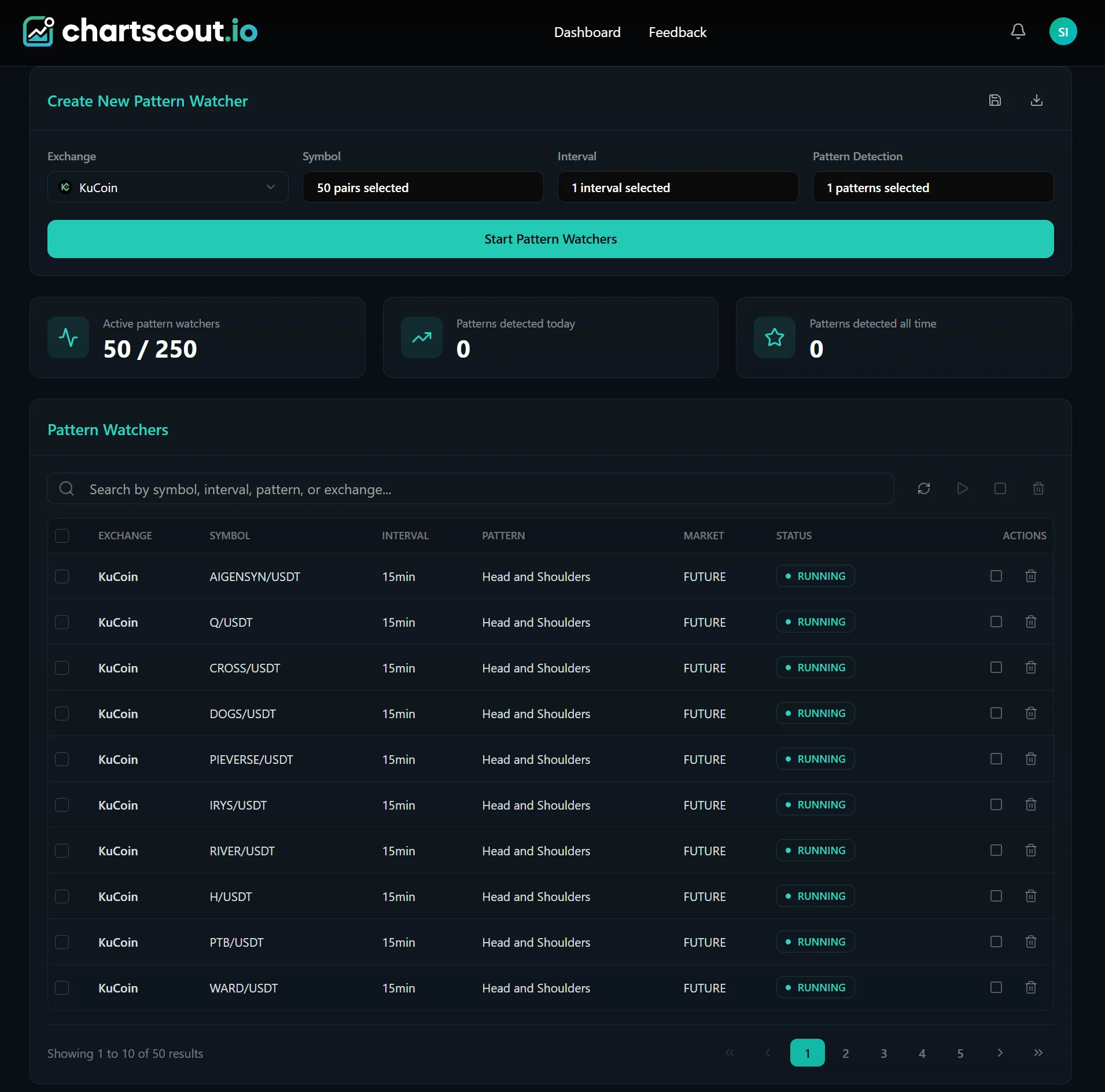Go to page 2 of results

[x=846, y=1053]
